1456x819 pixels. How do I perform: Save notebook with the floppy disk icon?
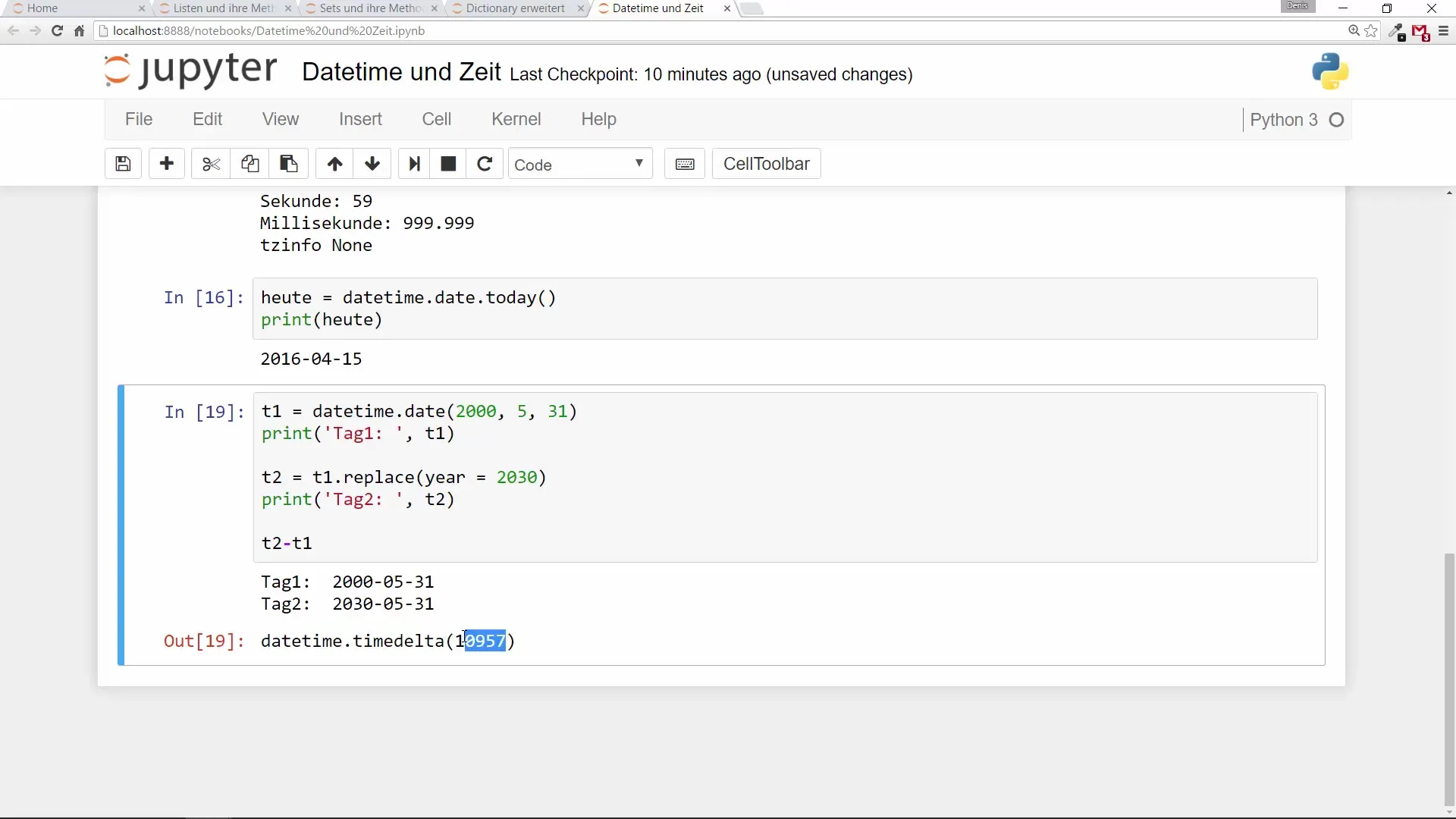point(123,164)
